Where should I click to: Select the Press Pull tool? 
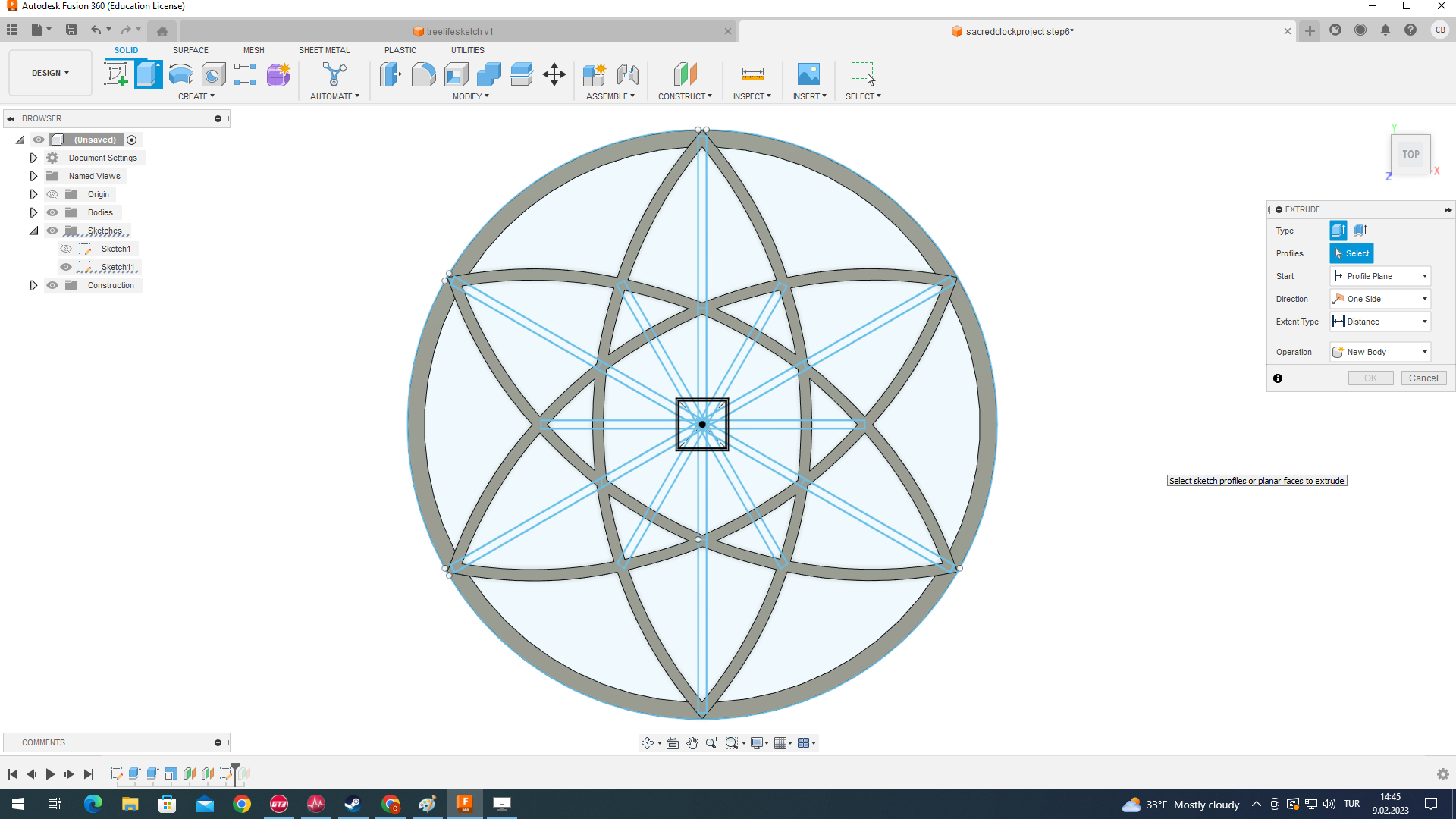391,74
